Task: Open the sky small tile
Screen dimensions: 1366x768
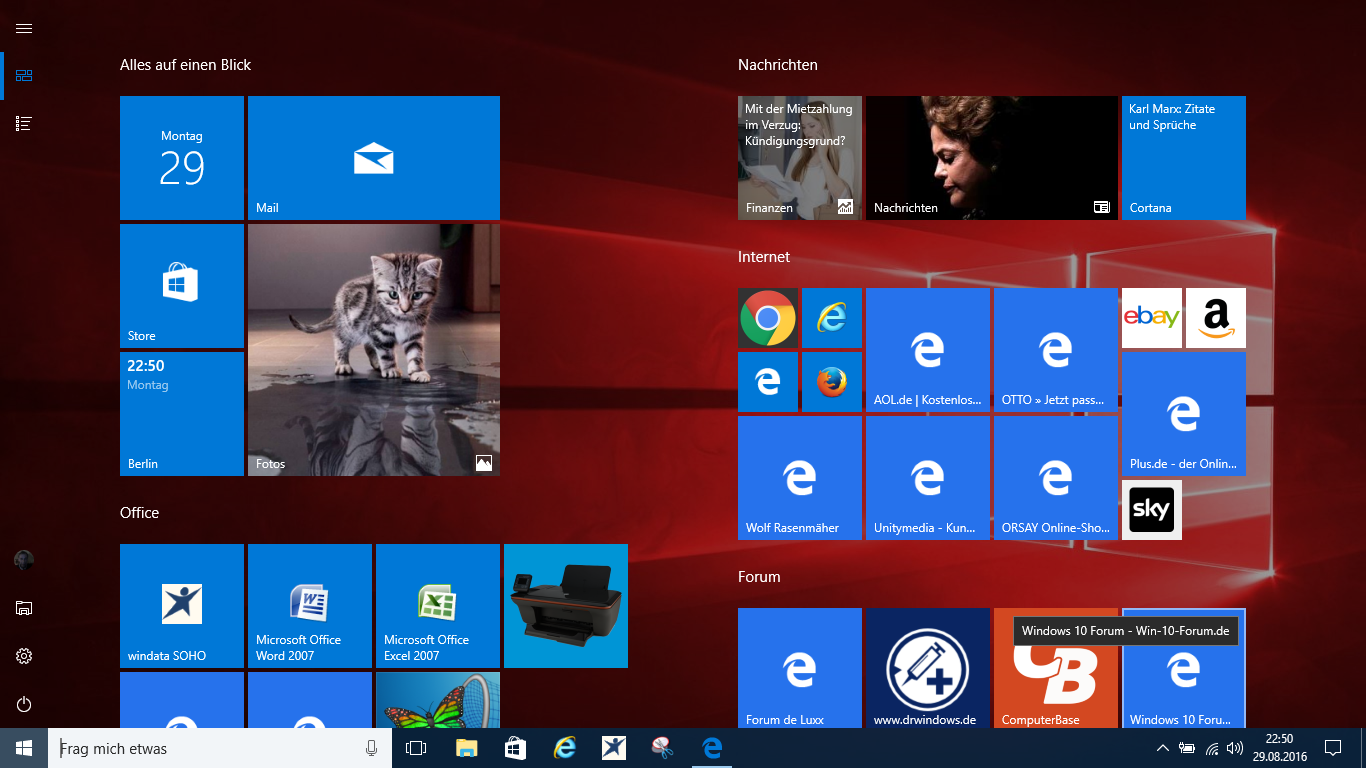Action: tap(1152, 510)
